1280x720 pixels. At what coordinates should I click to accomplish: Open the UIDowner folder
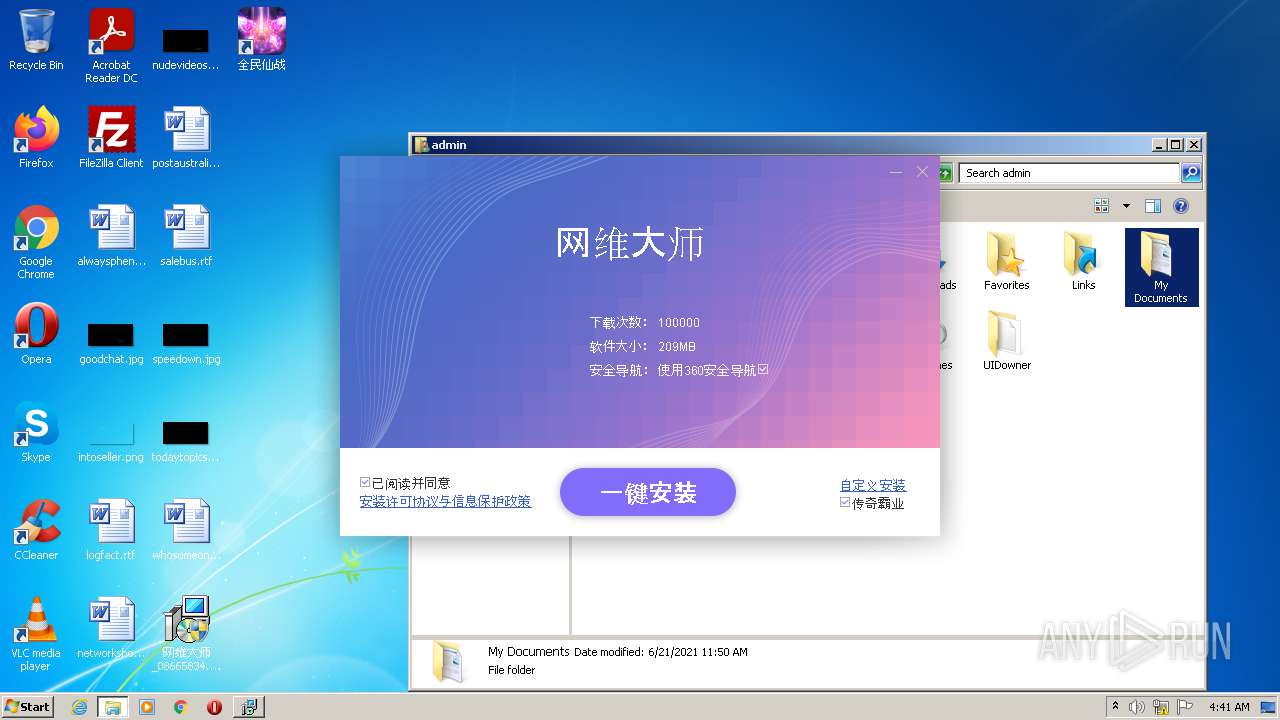click(1006, 341)
